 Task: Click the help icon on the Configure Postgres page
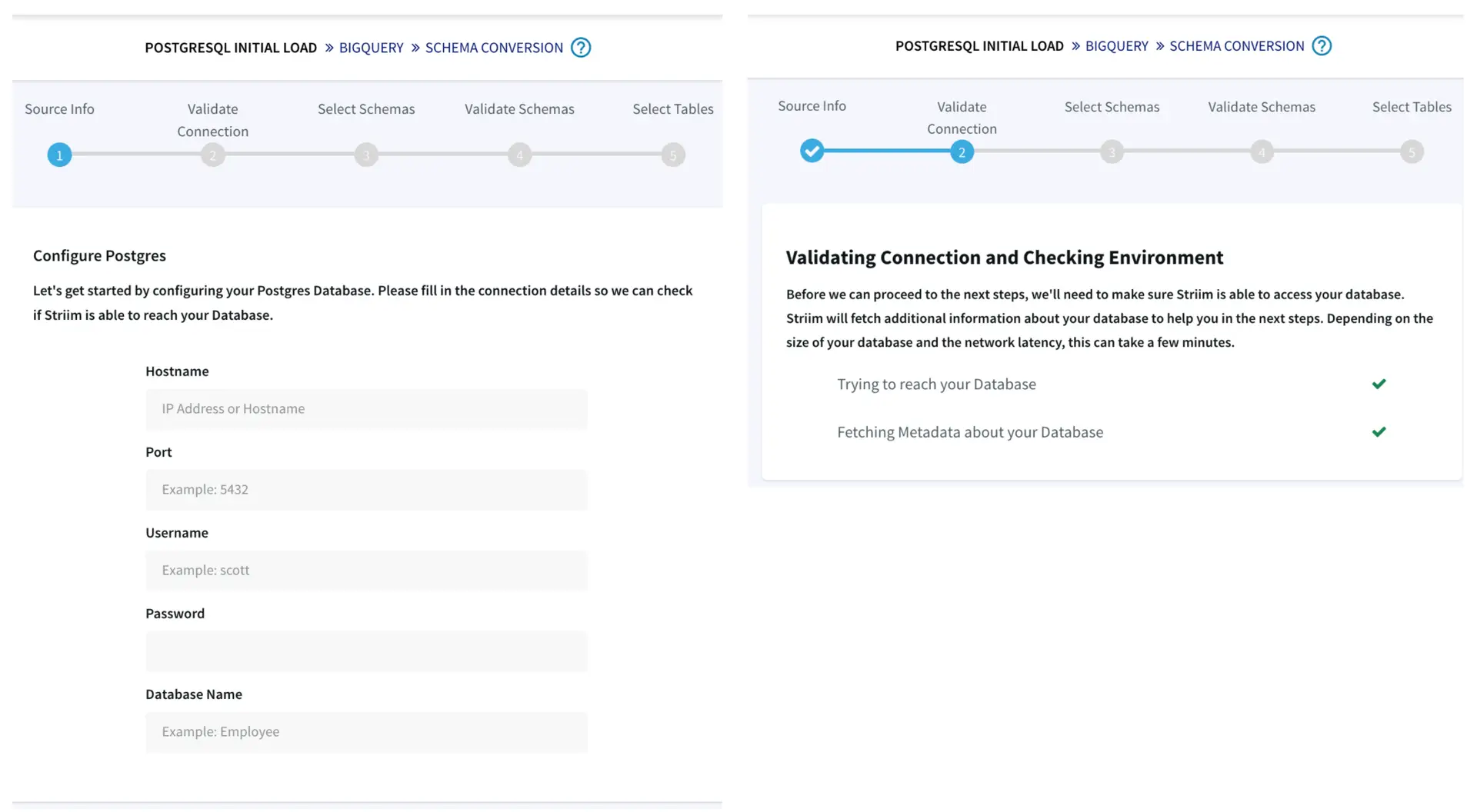click(x=581, y=48)
